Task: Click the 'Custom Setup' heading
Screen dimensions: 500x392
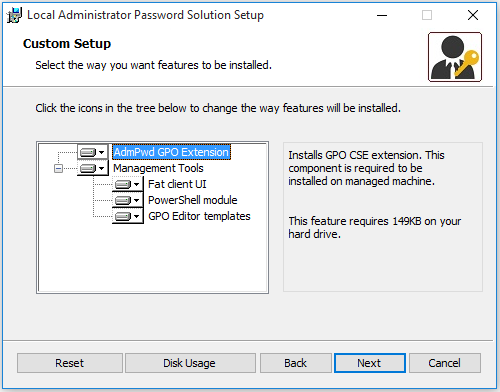Action: click(x=67, y=44)
